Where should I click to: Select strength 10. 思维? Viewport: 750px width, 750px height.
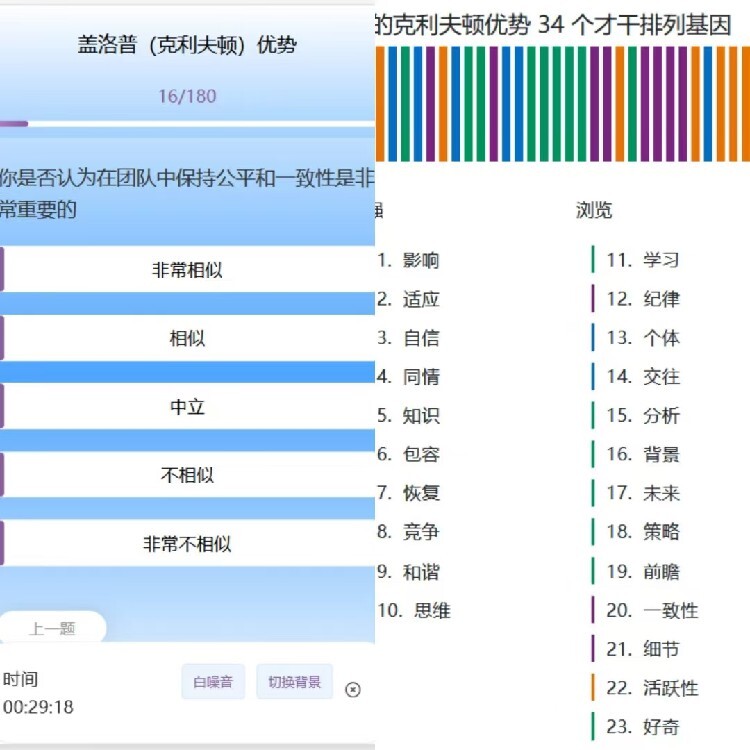point(414,610)
